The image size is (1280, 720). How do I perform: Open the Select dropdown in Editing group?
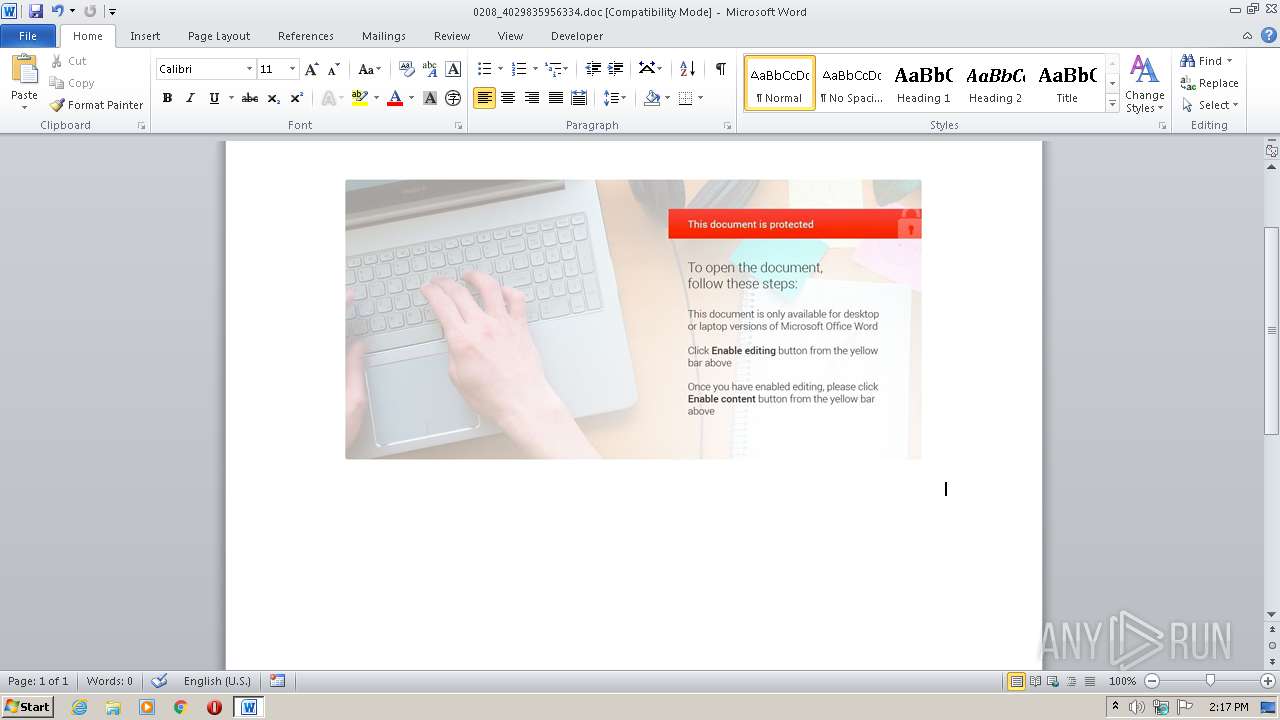coord(1209,105)
